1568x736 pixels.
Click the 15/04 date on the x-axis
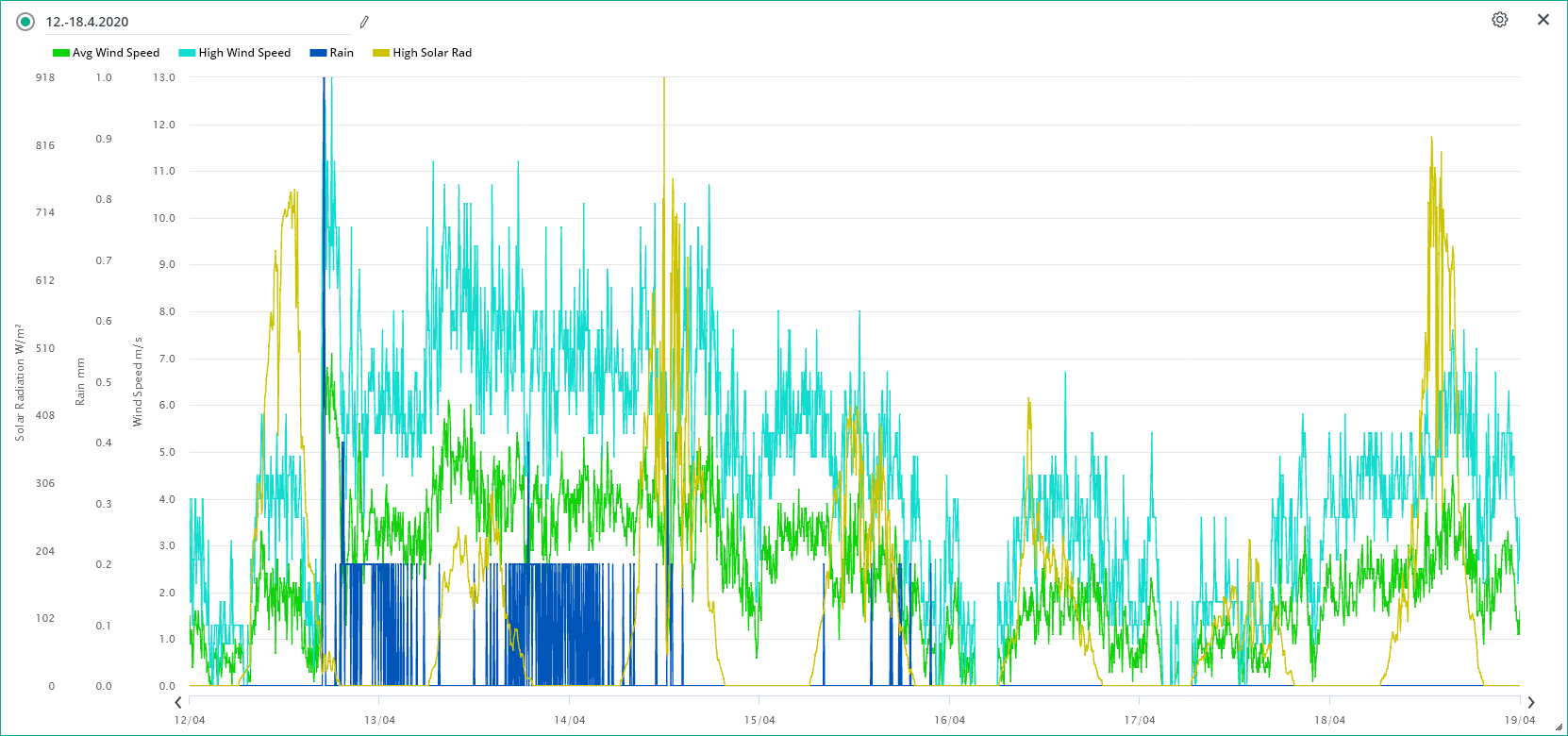[759, 720]
